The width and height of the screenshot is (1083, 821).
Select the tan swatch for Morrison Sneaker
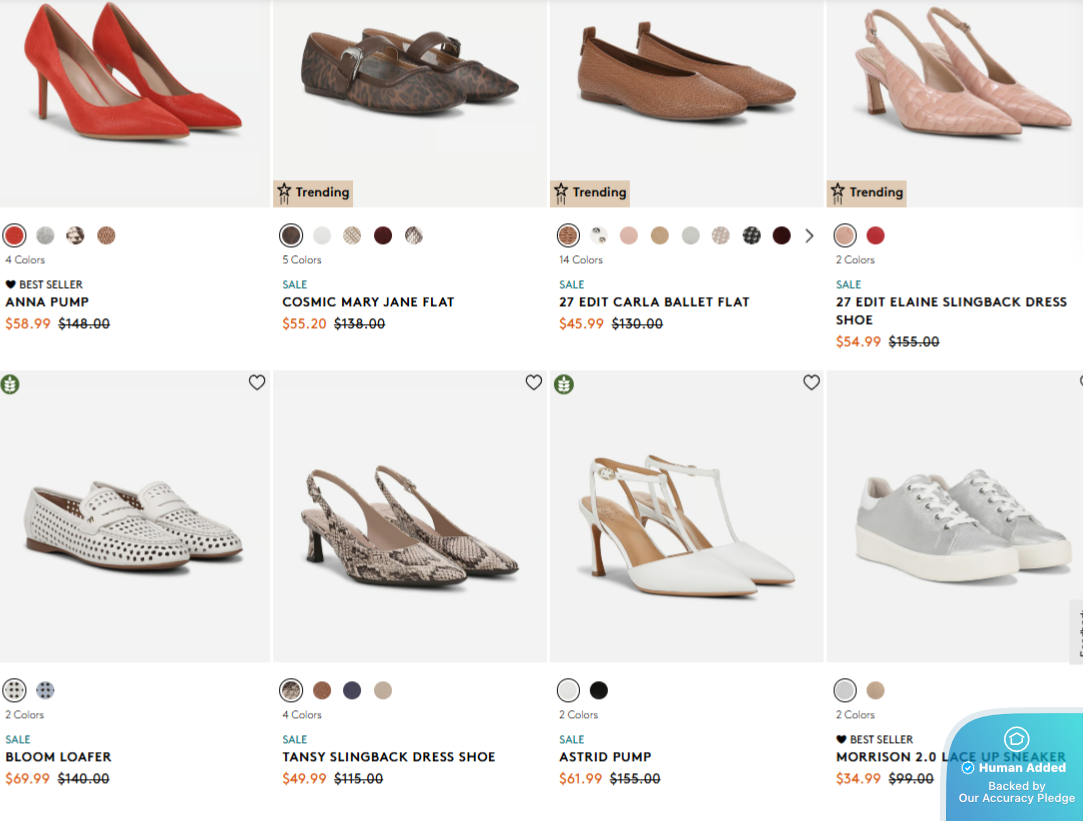[875, 690]
